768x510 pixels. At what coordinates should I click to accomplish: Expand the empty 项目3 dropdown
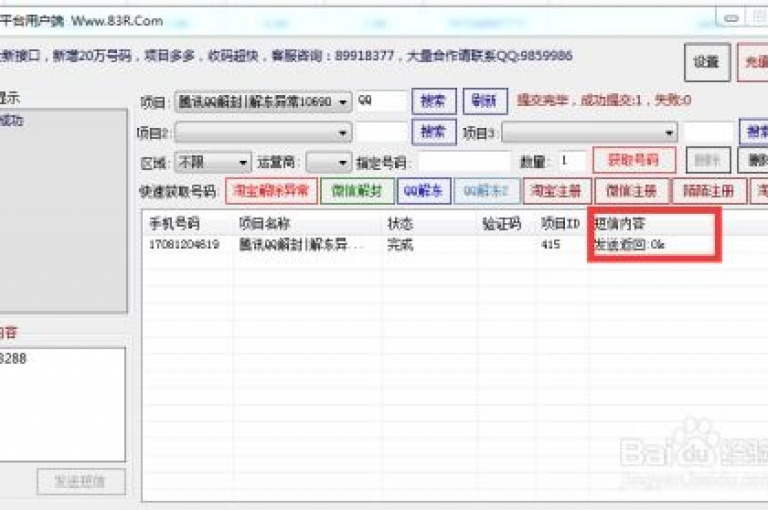tap(590, 132)
